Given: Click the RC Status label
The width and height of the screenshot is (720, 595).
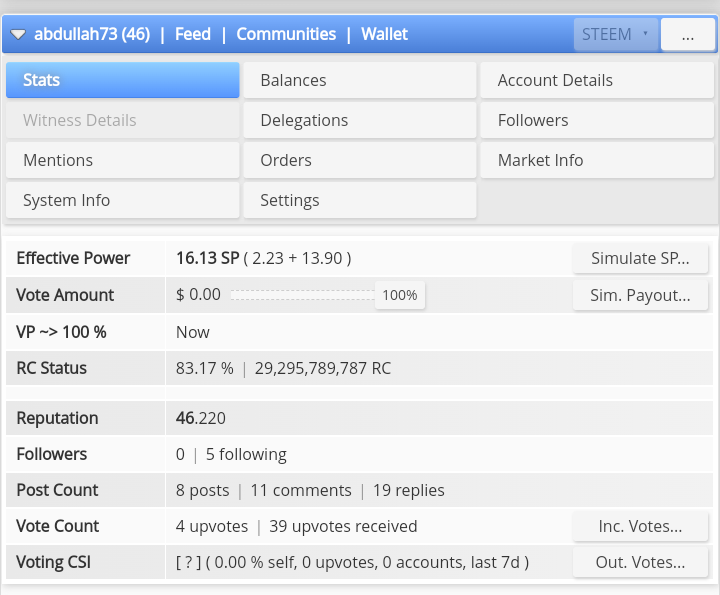Looking at the screenshot, I should pos(51,368).
